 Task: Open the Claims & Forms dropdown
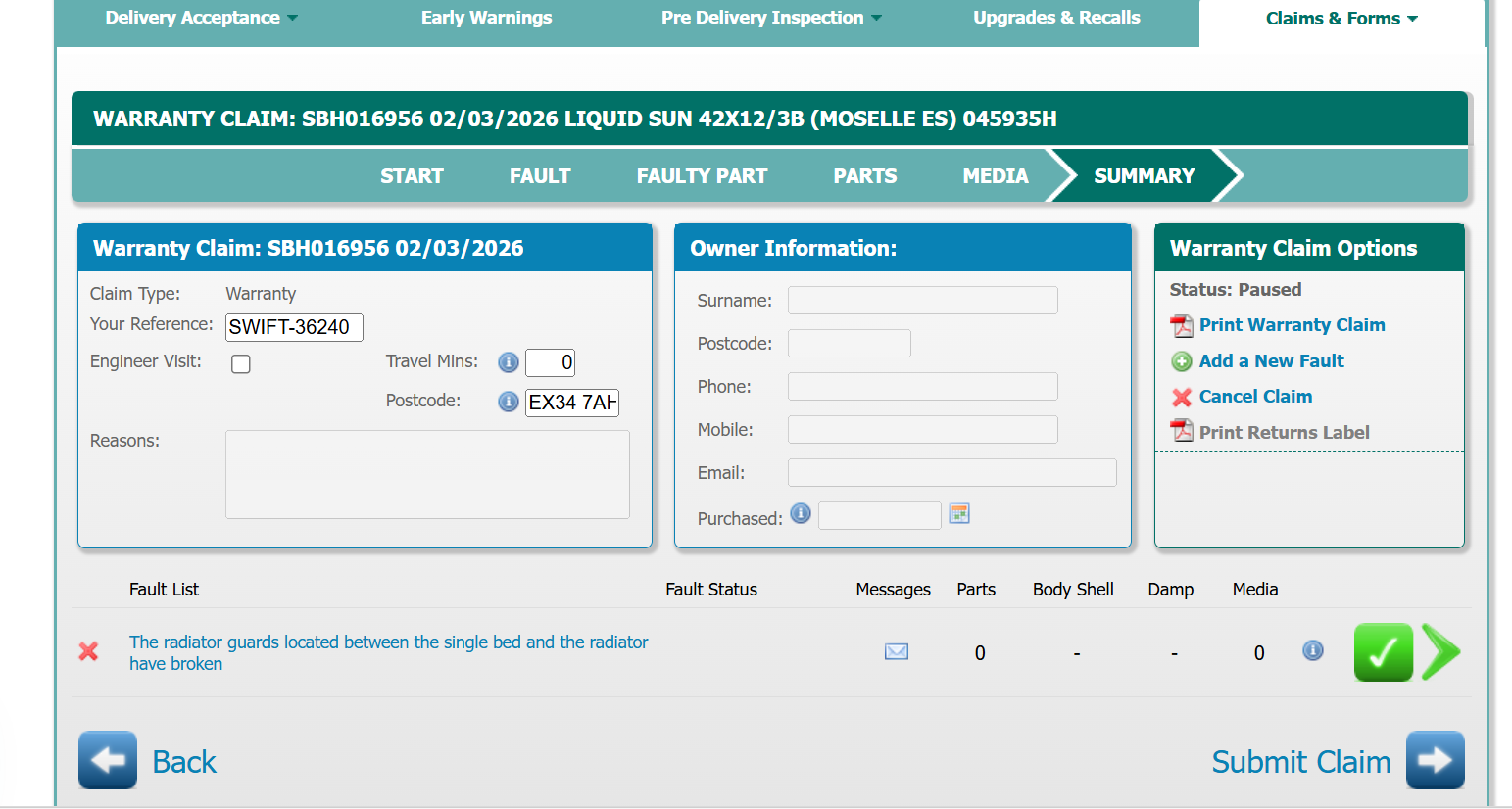(x=1341, y=19)
